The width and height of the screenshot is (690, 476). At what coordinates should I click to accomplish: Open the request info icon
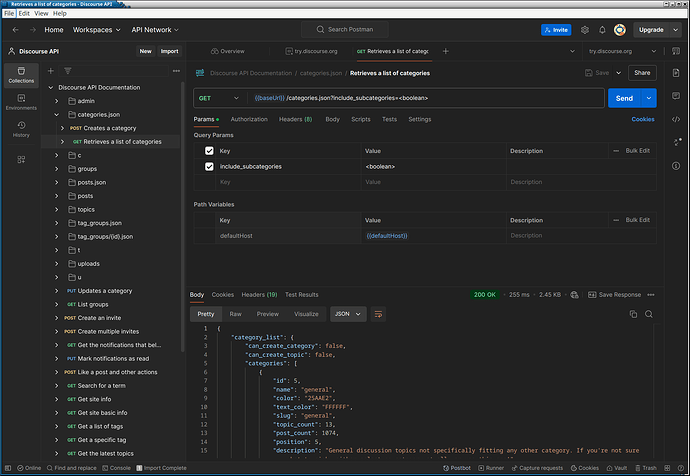click(x=676, y=166)
